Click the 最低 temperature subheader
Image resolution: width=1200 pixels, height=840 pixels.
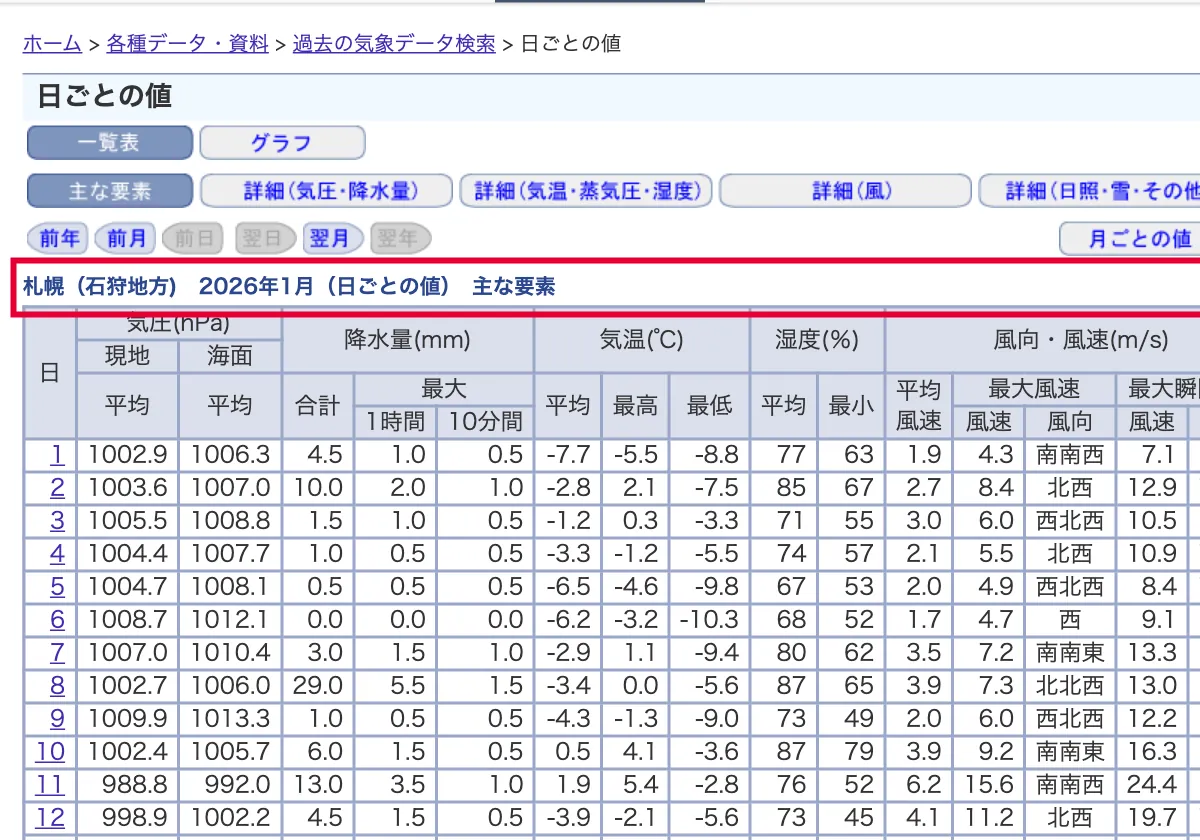click(710, 406)
